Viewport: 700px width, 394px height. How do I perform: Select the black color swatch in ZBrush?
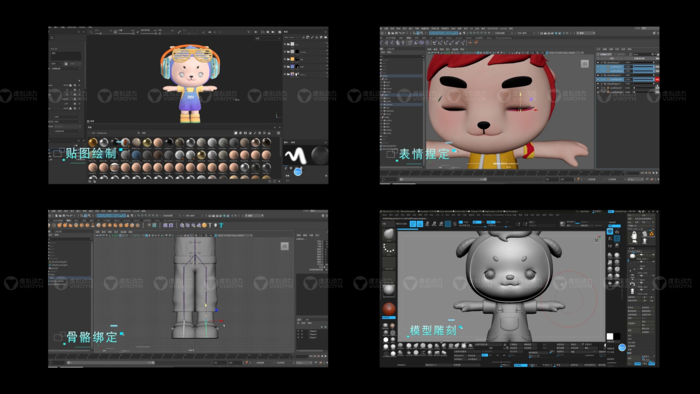click(617, 336)
